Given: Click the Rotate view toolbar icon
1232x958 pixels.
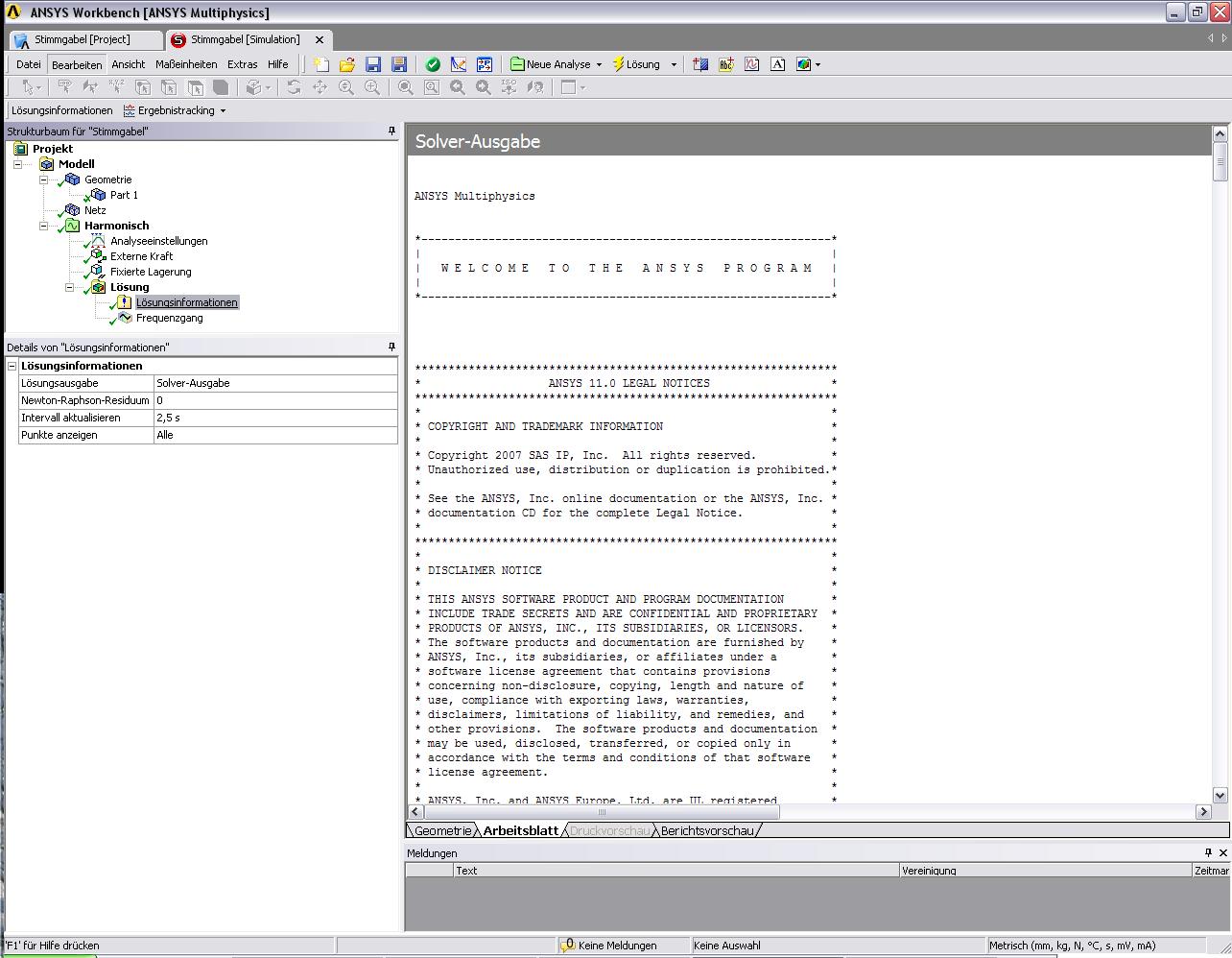Looking at the screenshot, I should click(x=294, y=87).
